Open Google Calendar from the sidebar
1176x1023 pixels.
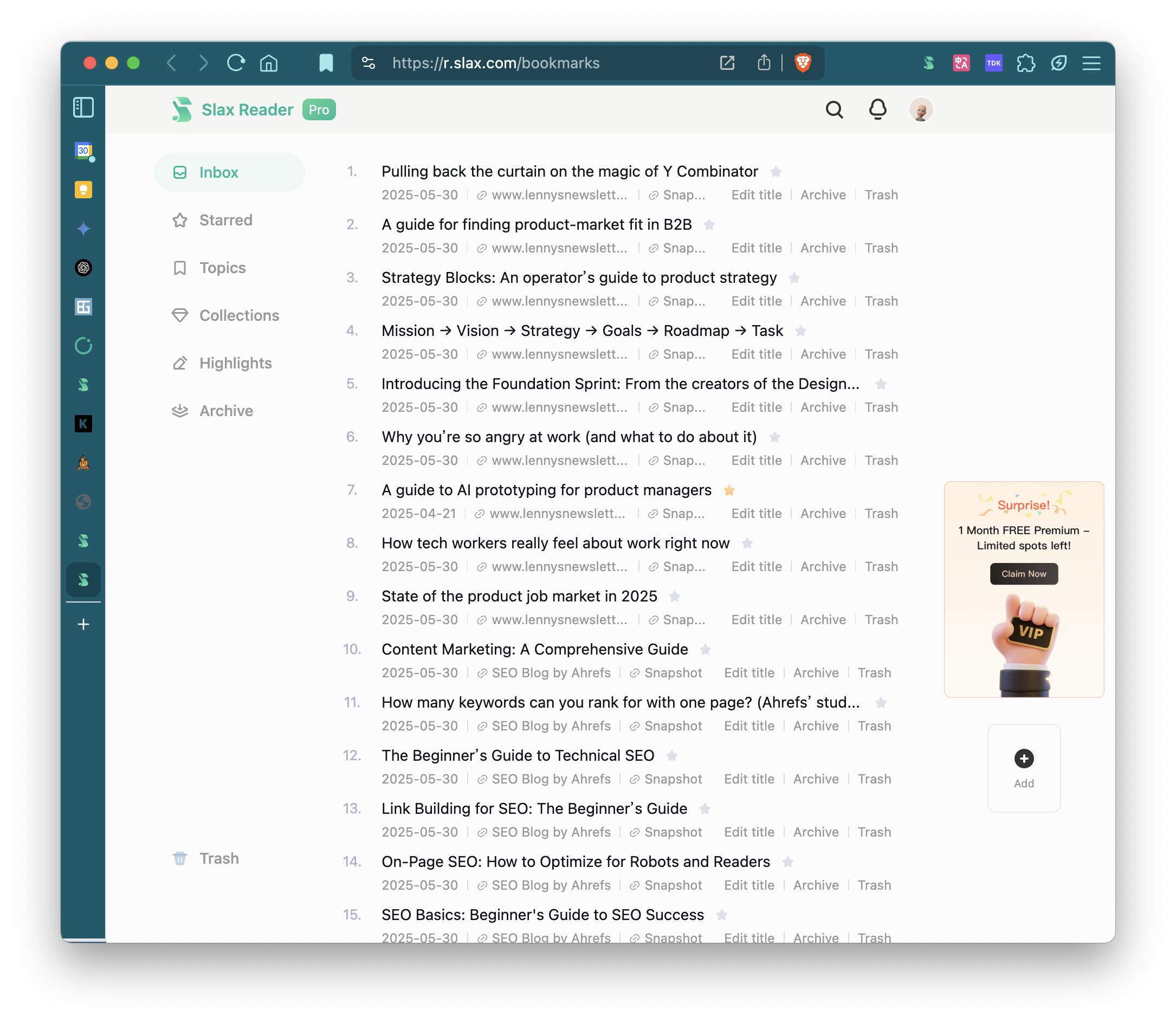point(83,151)
